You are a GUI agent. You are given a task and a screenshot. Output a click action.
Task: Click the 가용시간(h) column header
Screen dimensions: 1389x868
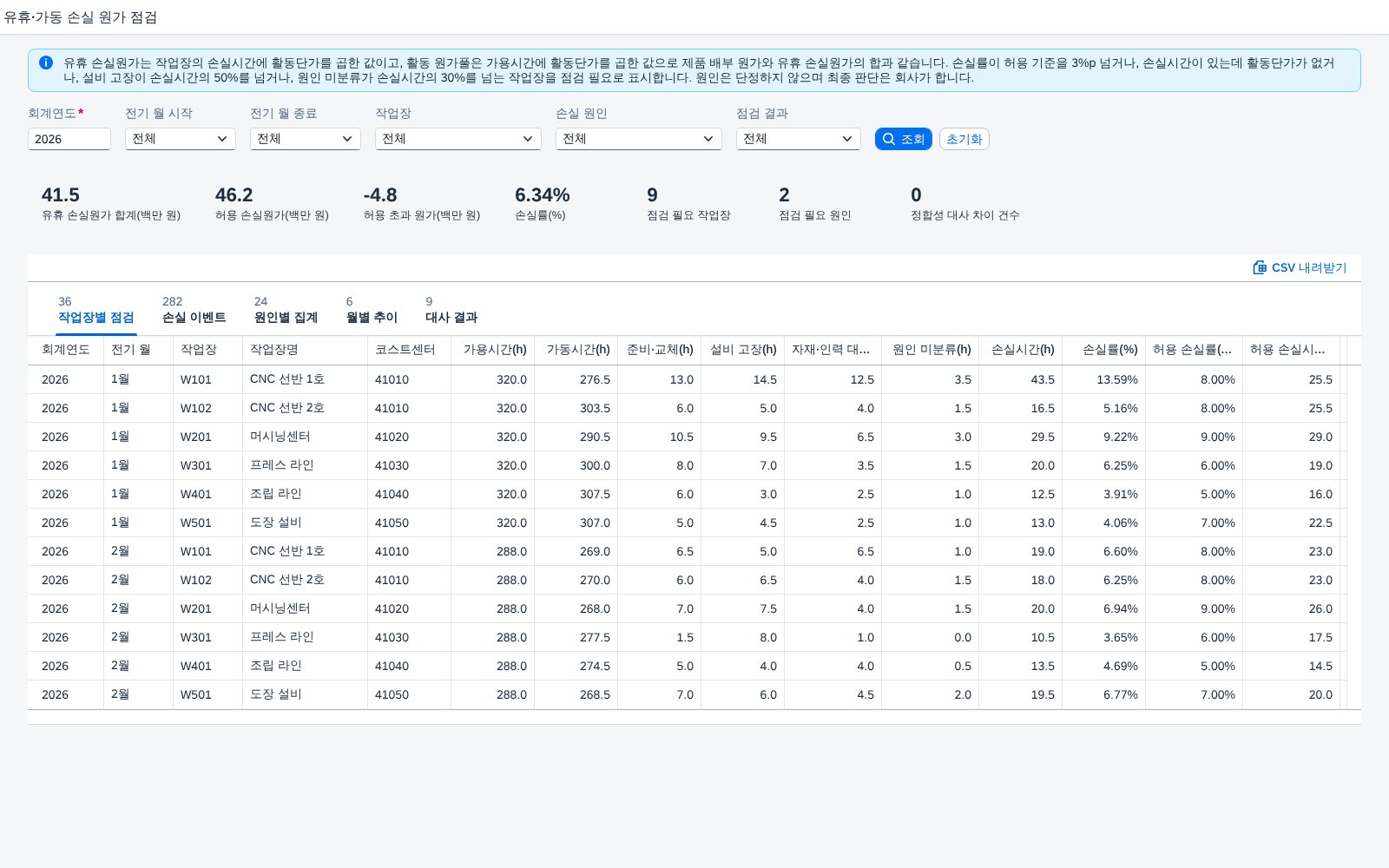point(493,350)
